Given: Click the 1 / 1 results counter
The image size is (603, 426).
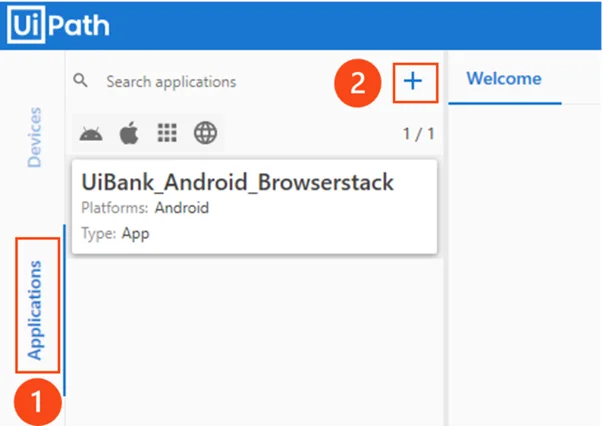Looking at the screenshot, I should pos(417,133).
